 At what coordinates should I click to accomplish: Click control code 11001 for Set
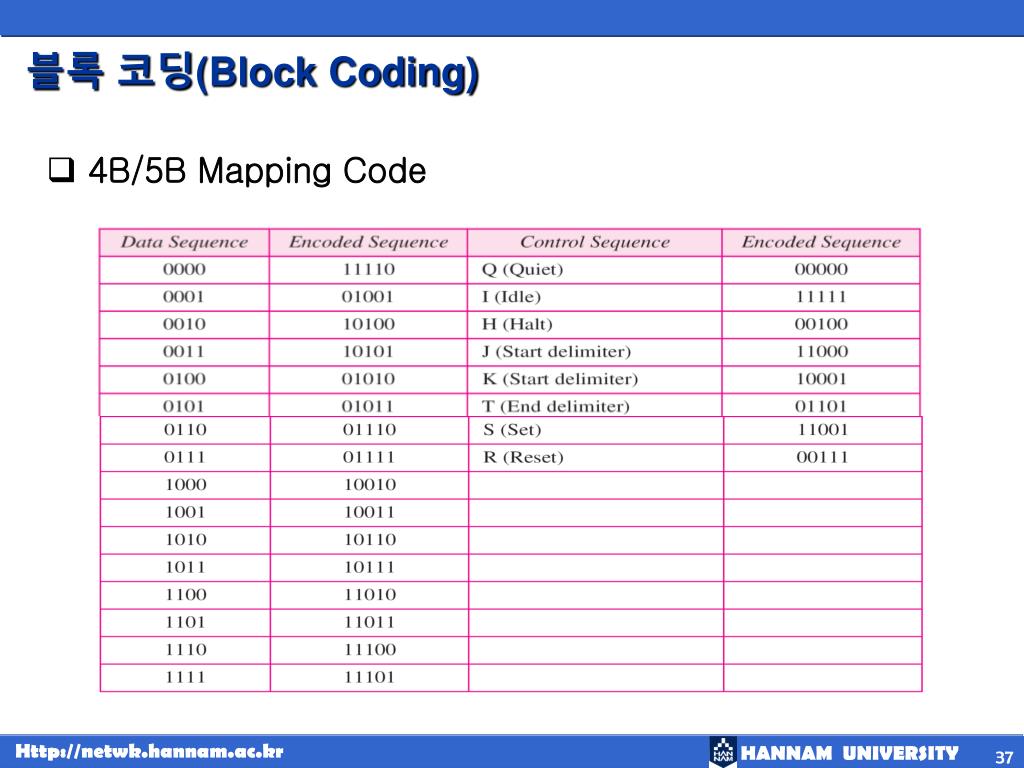pyautogui.click(x=822, y=430)
